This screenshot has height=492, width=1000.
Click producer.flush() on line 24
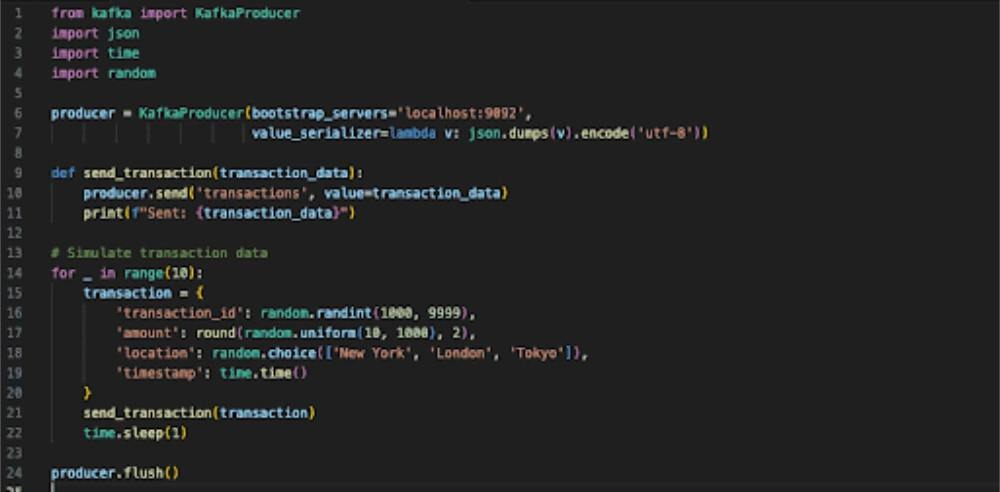(x=115, y=473)
